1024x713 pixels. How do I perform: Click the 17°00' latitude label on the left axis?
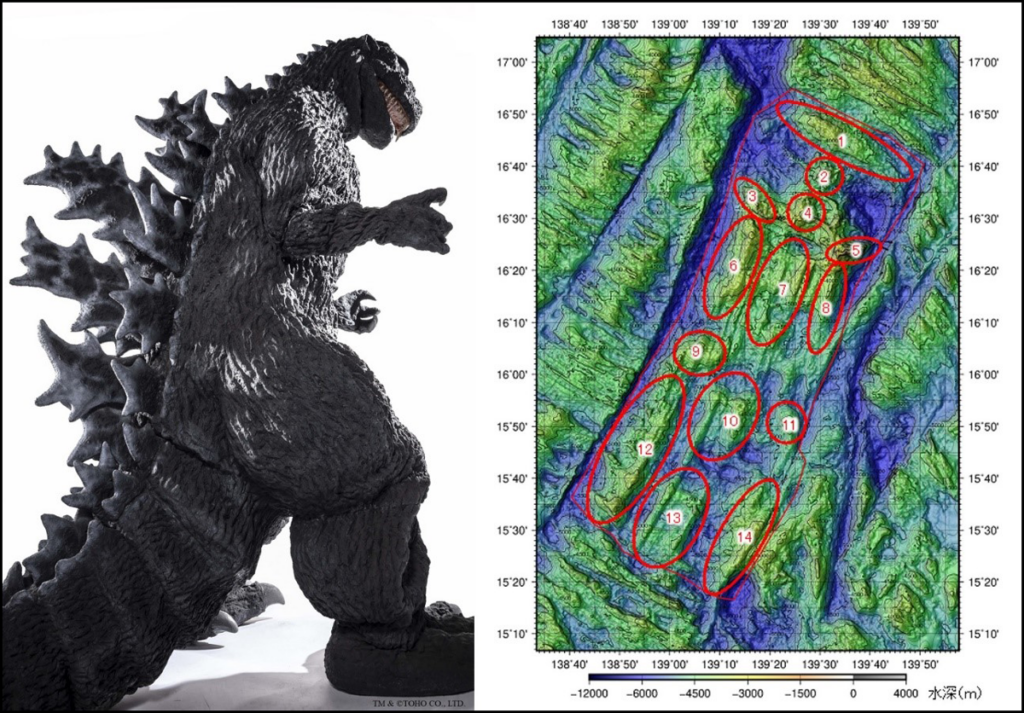click(x=513, y=63)
